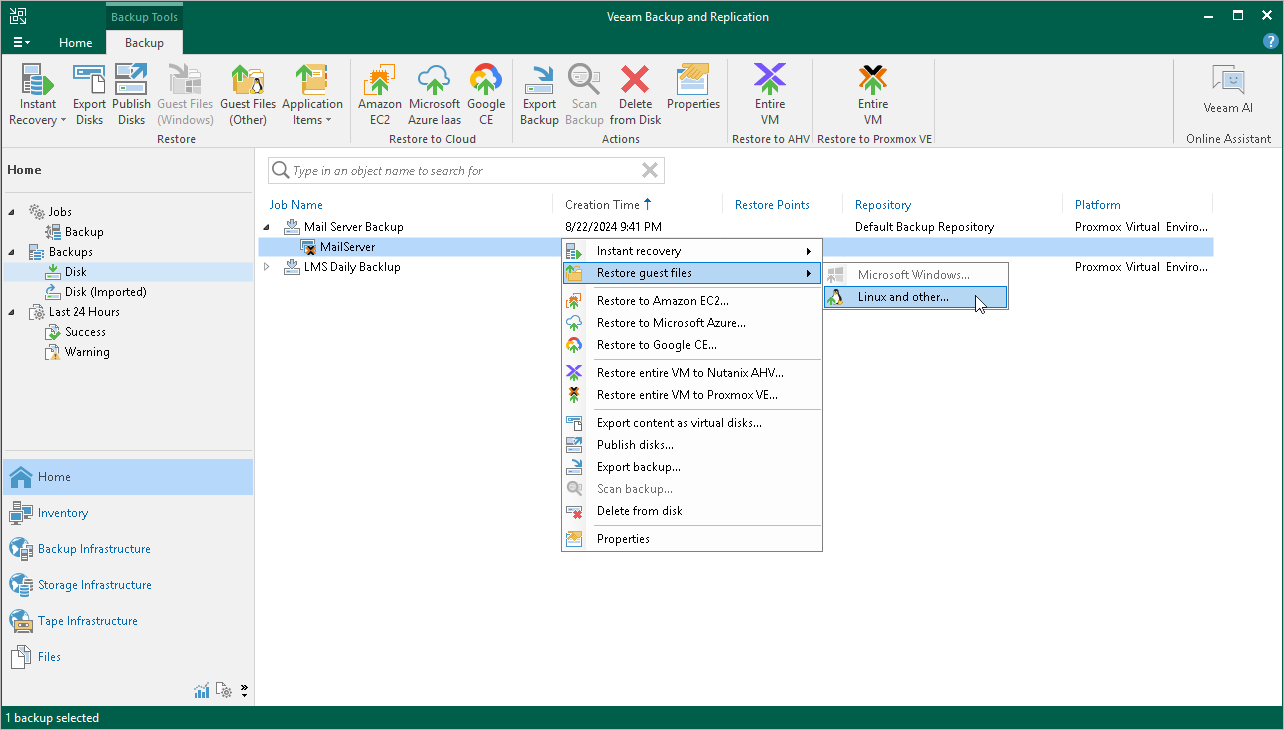Screen dimensions: 1284x730
Task: Choose Restore to Microsoft Azure... menu entry
Action: pyautogui.click(x=691, y=323)
